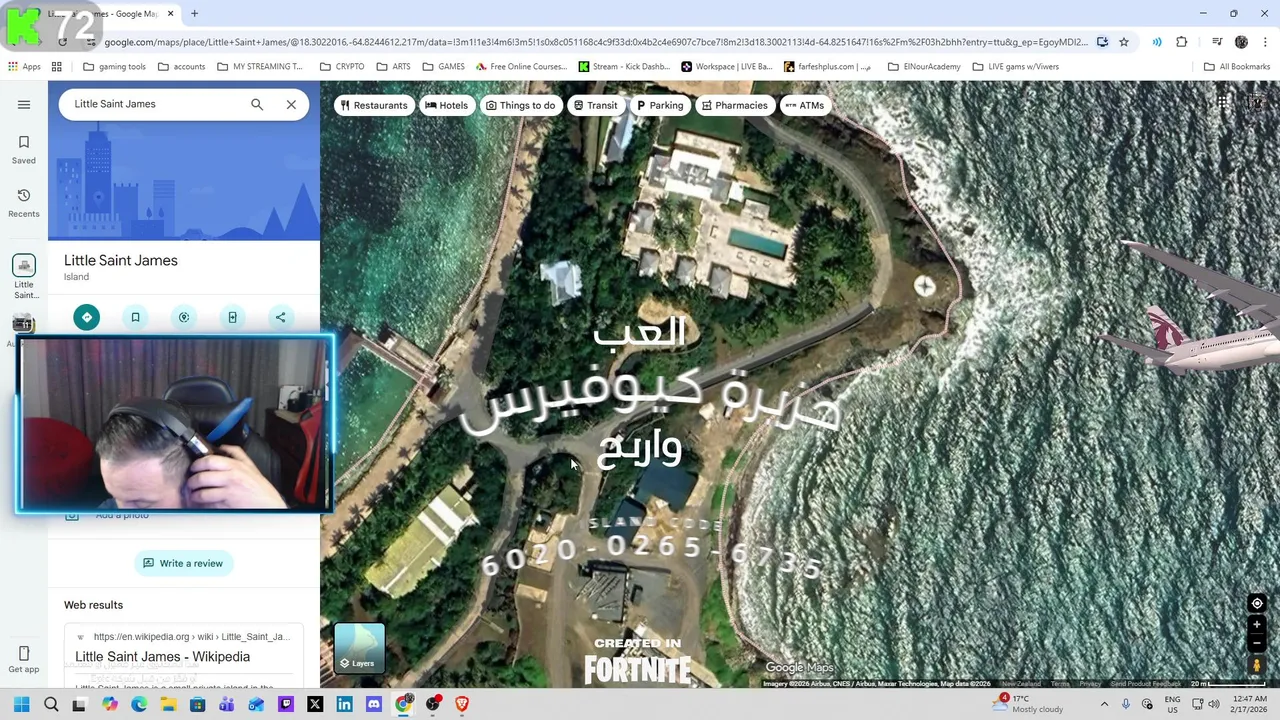Select the Restaurants category chip

click(x=374, y=105)
